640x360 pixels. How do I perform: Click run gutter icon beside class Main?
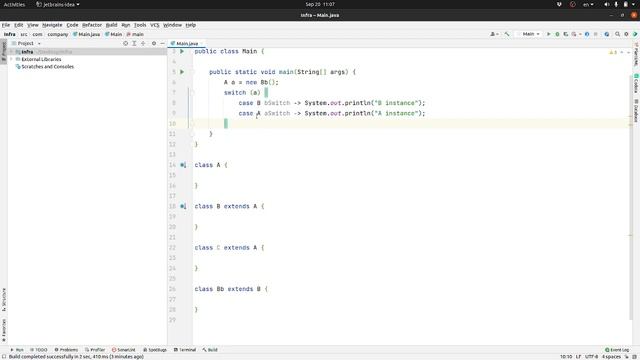click(182, 51)
